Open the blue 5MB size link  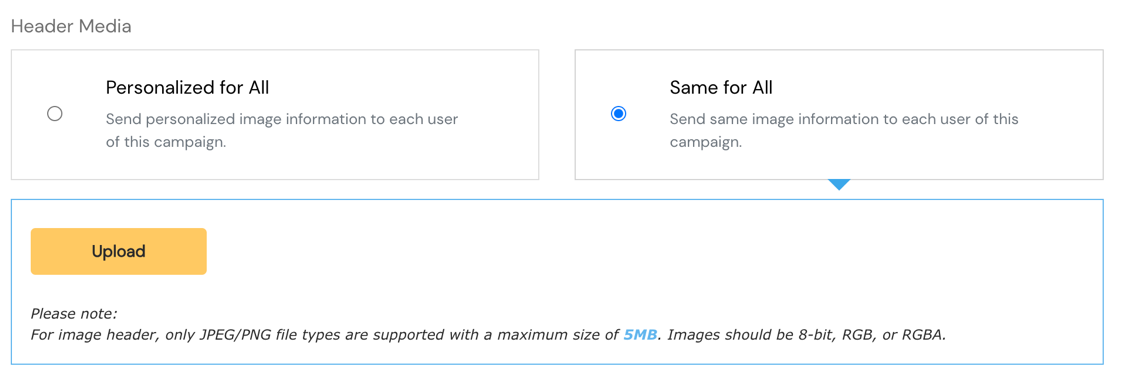pos(640,335)
